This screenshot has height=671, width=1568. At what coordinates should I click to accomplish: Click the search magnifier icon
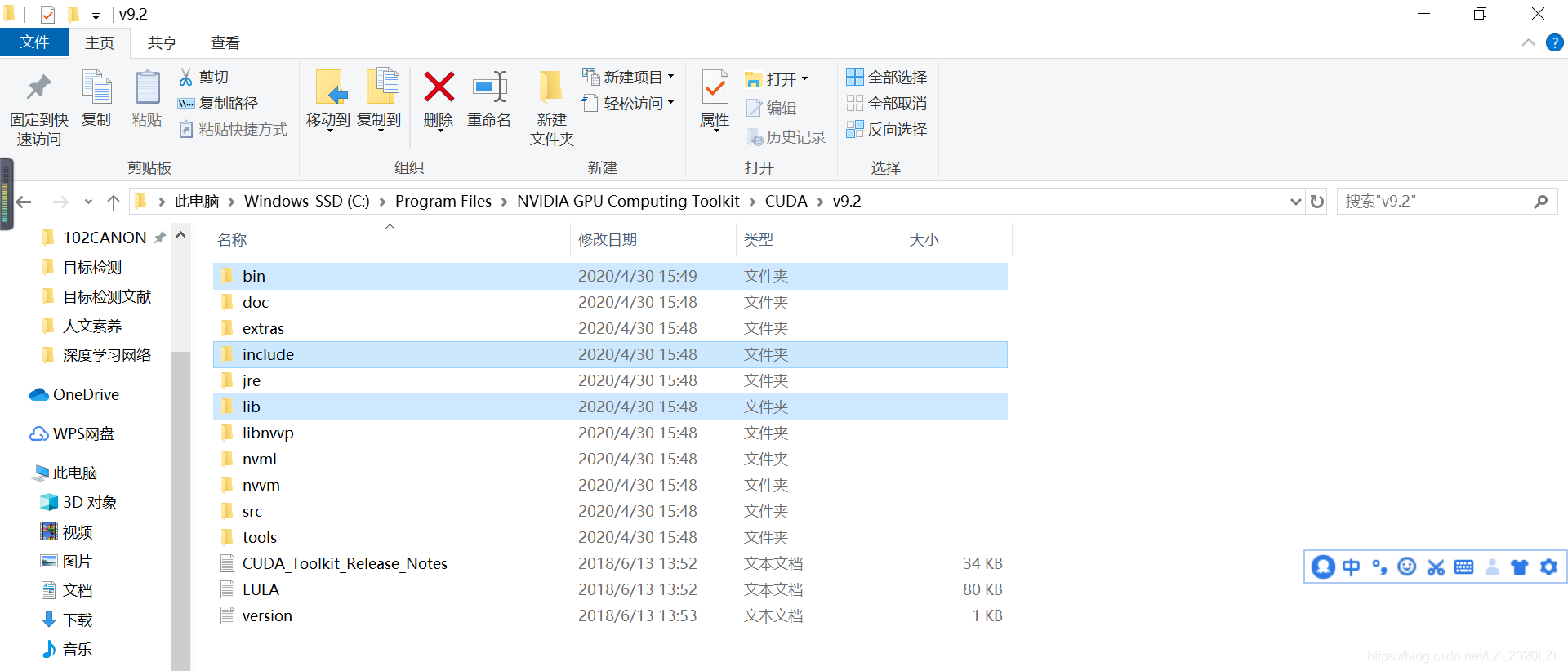coord(1541,201)
